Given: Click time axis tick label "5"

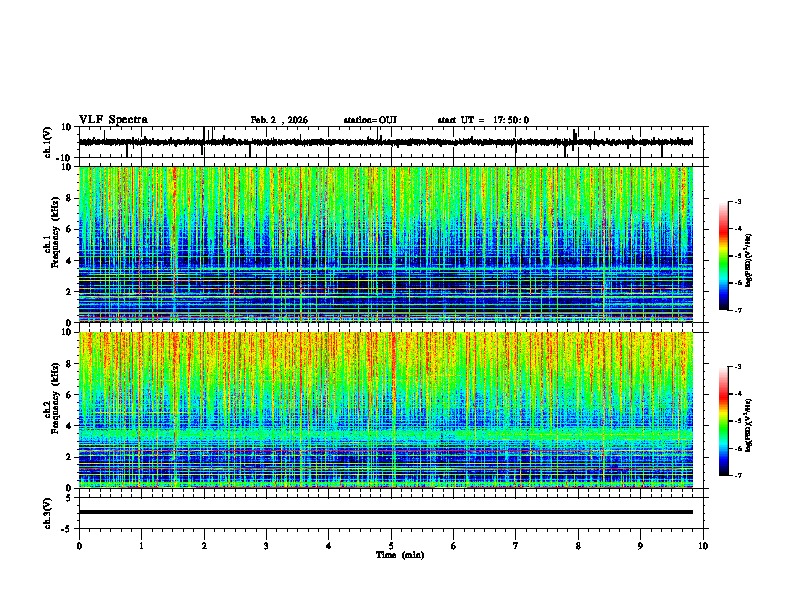Looking at the screenshot, I should (391, 546).
